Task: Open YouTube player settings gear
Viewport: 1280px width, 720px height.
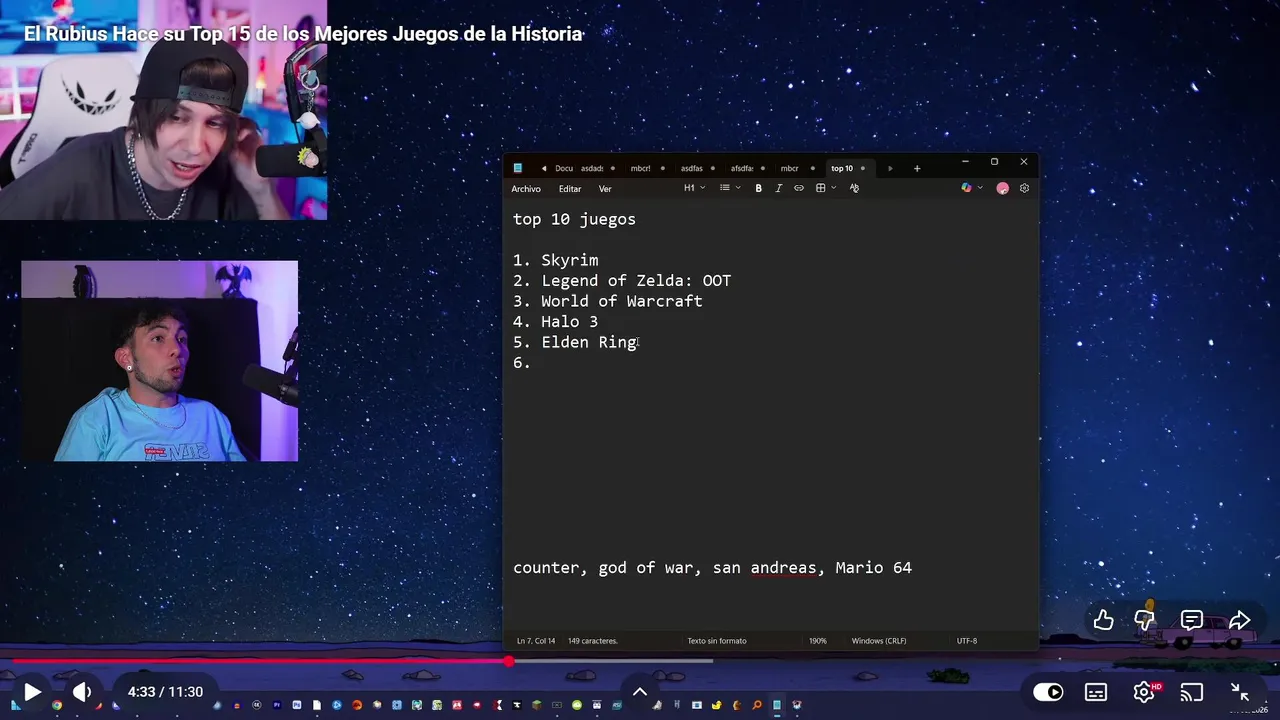Action: point(1144,692)
